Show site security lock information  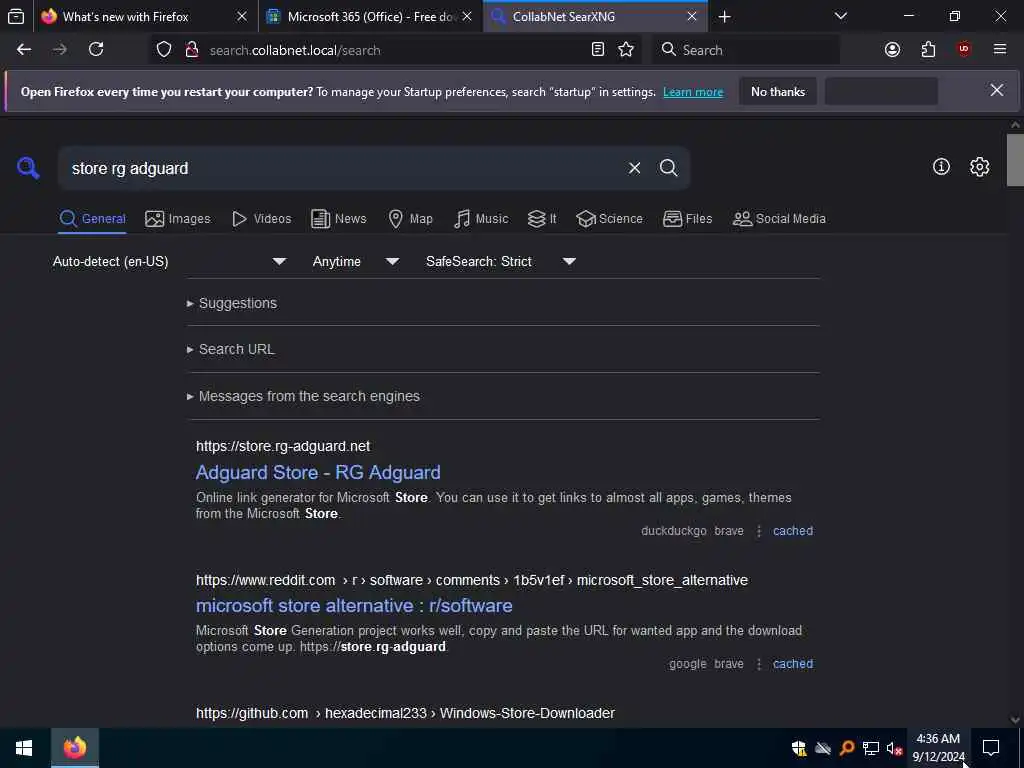click(192, 50)
